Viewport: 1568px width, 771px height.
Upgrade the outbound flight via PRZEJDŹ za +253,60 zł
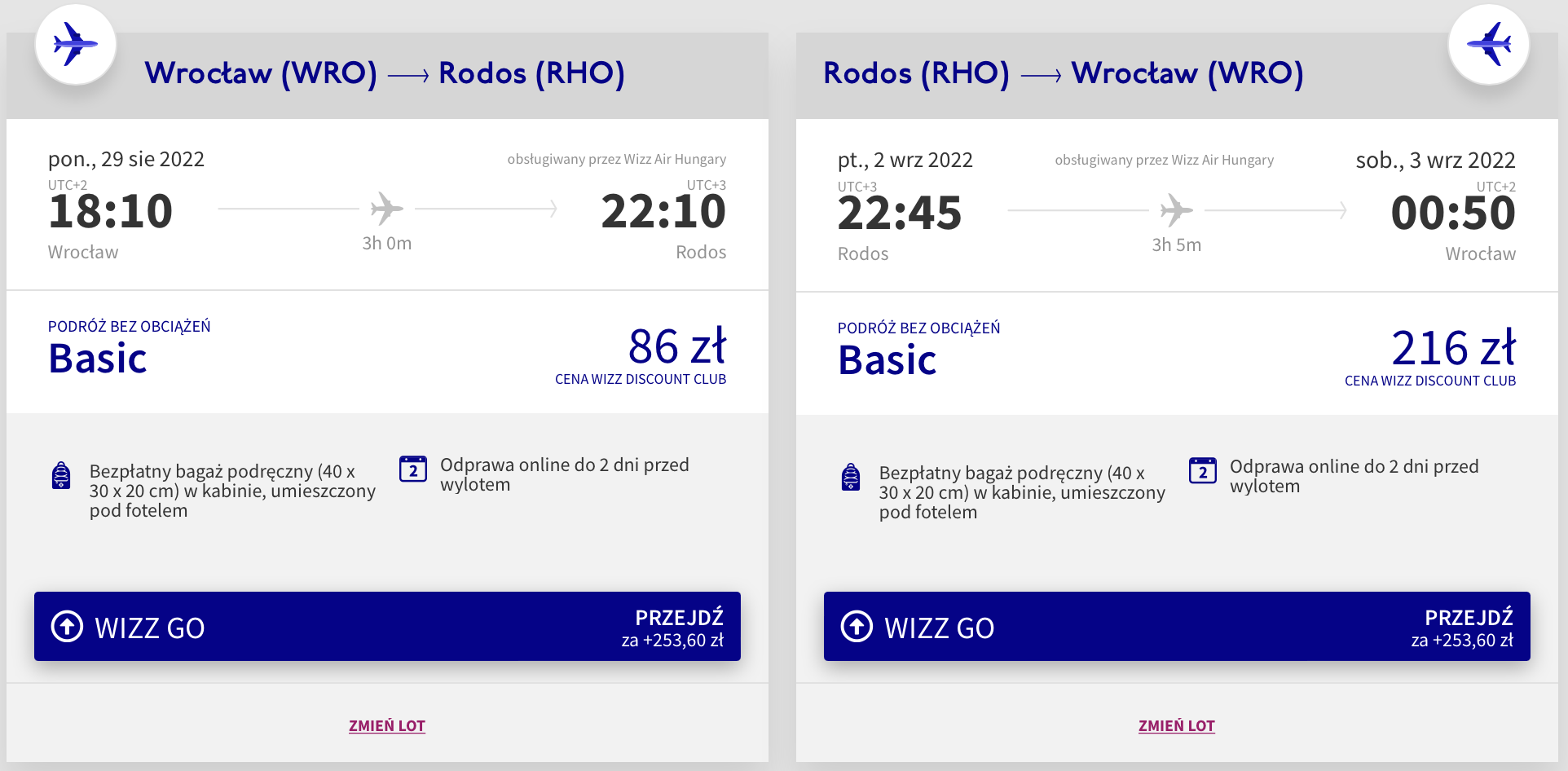pos(672,628)
